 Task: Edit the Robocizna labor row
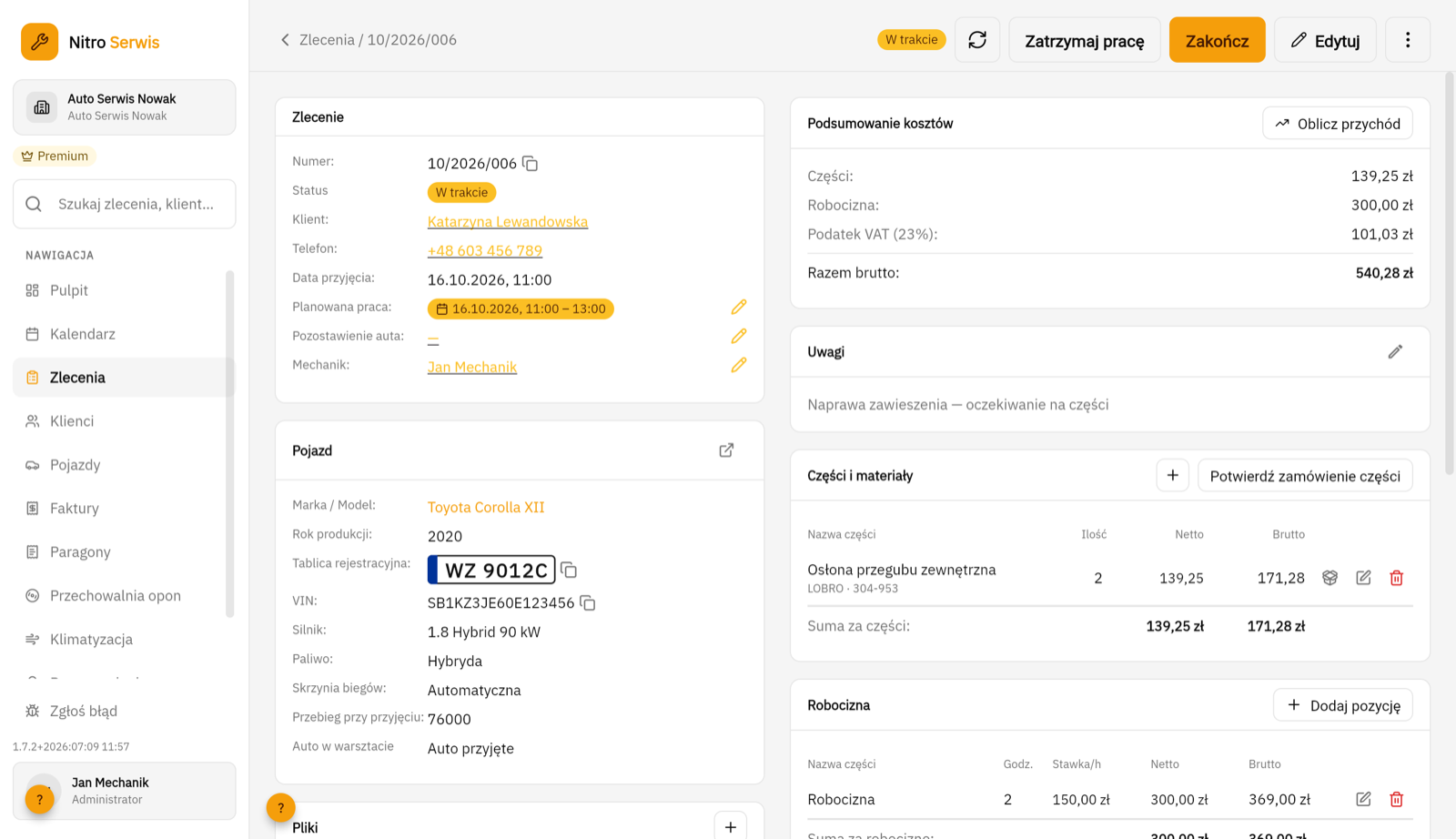tap(1363, 799)
